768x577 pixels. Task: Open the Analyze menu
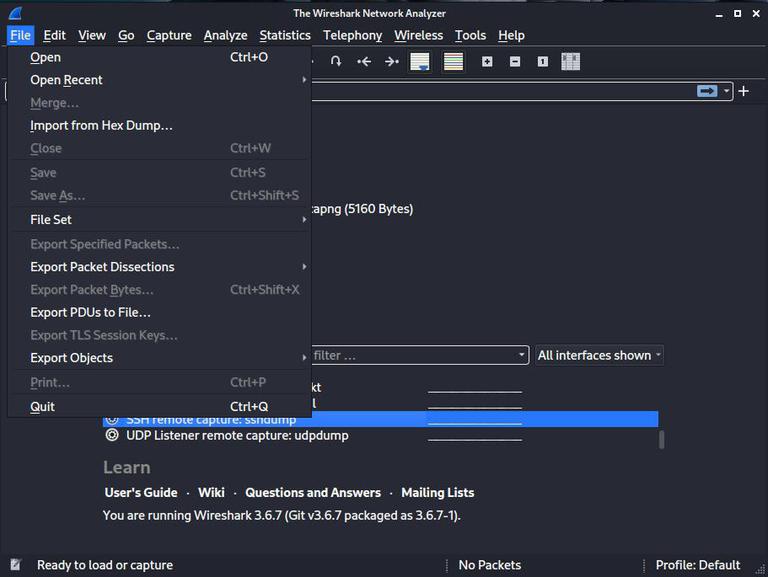[225, 35]
